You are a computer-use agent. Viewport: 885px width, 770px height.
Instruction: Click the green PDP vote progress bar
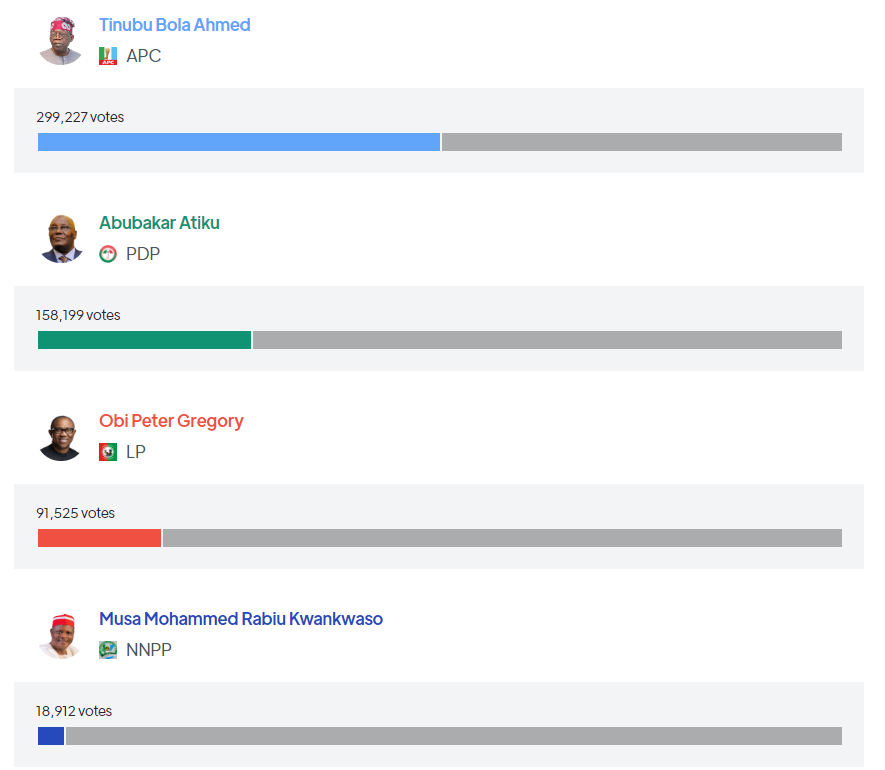(144, 340)
